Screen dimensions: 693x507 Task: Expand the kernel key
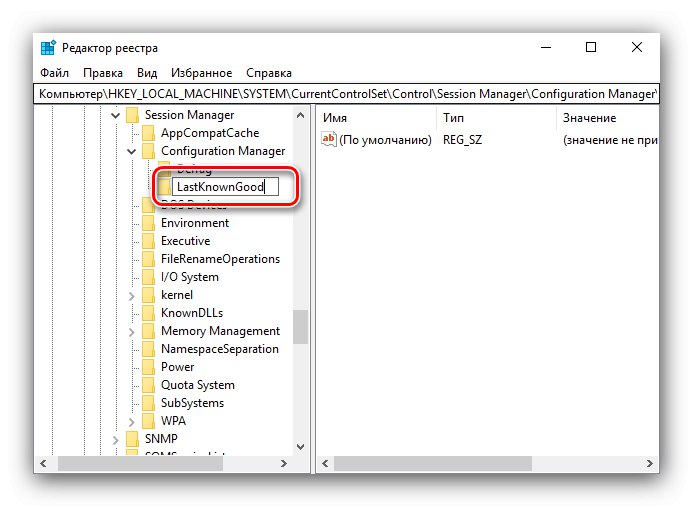click(x=131, y=296)
